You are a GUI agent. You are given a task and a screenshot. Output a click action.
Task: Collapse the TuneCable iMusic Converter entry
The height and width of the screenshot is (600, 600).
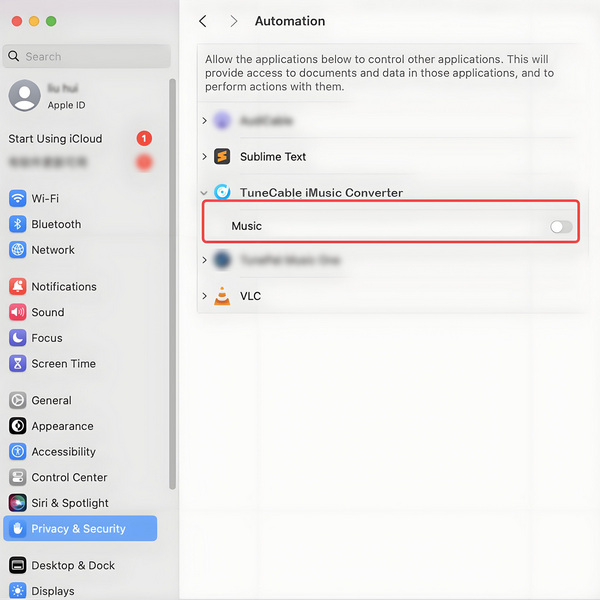tap(204, 193)
